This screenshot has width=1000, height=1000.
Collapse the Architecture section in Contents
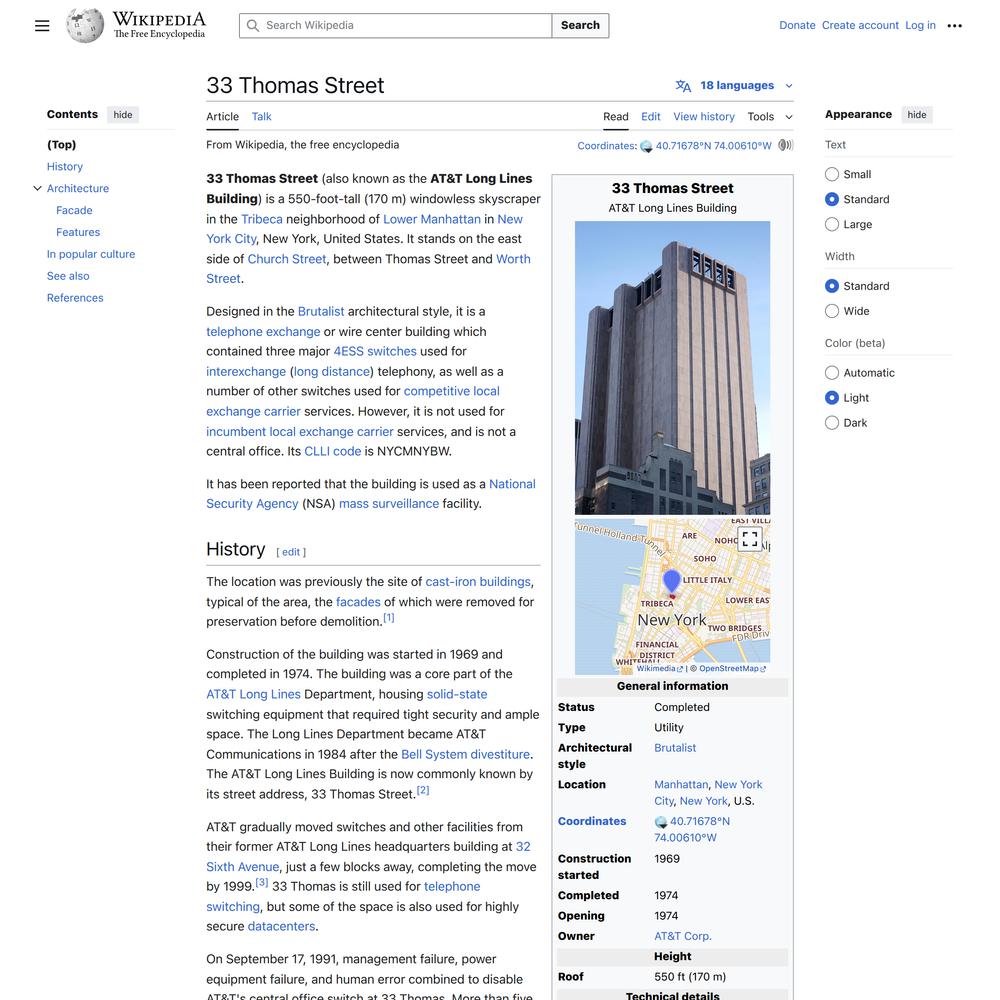point(37,188)
